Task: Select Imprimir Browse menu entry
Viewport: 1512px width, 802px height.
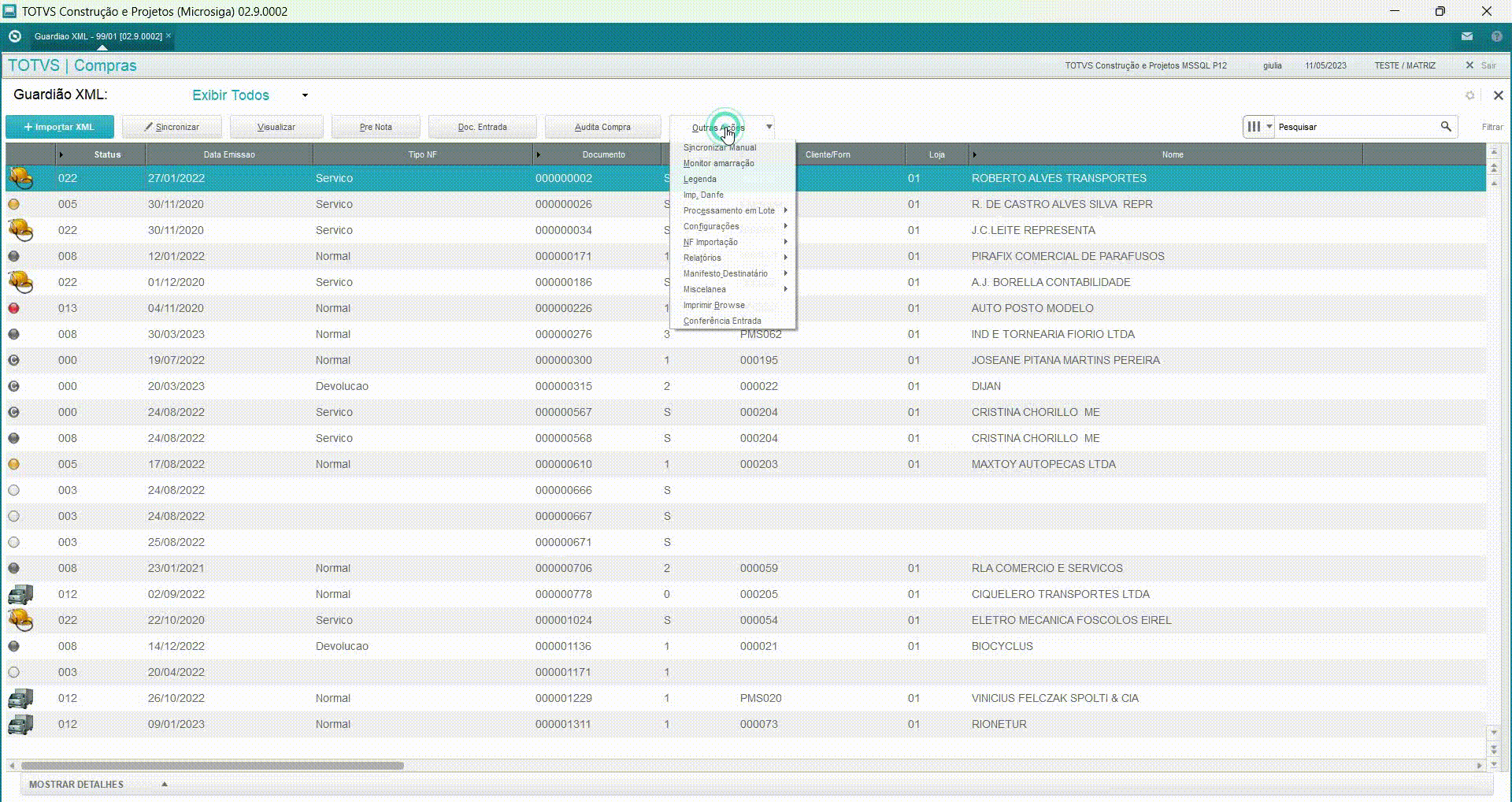Action: coord(734,305)
